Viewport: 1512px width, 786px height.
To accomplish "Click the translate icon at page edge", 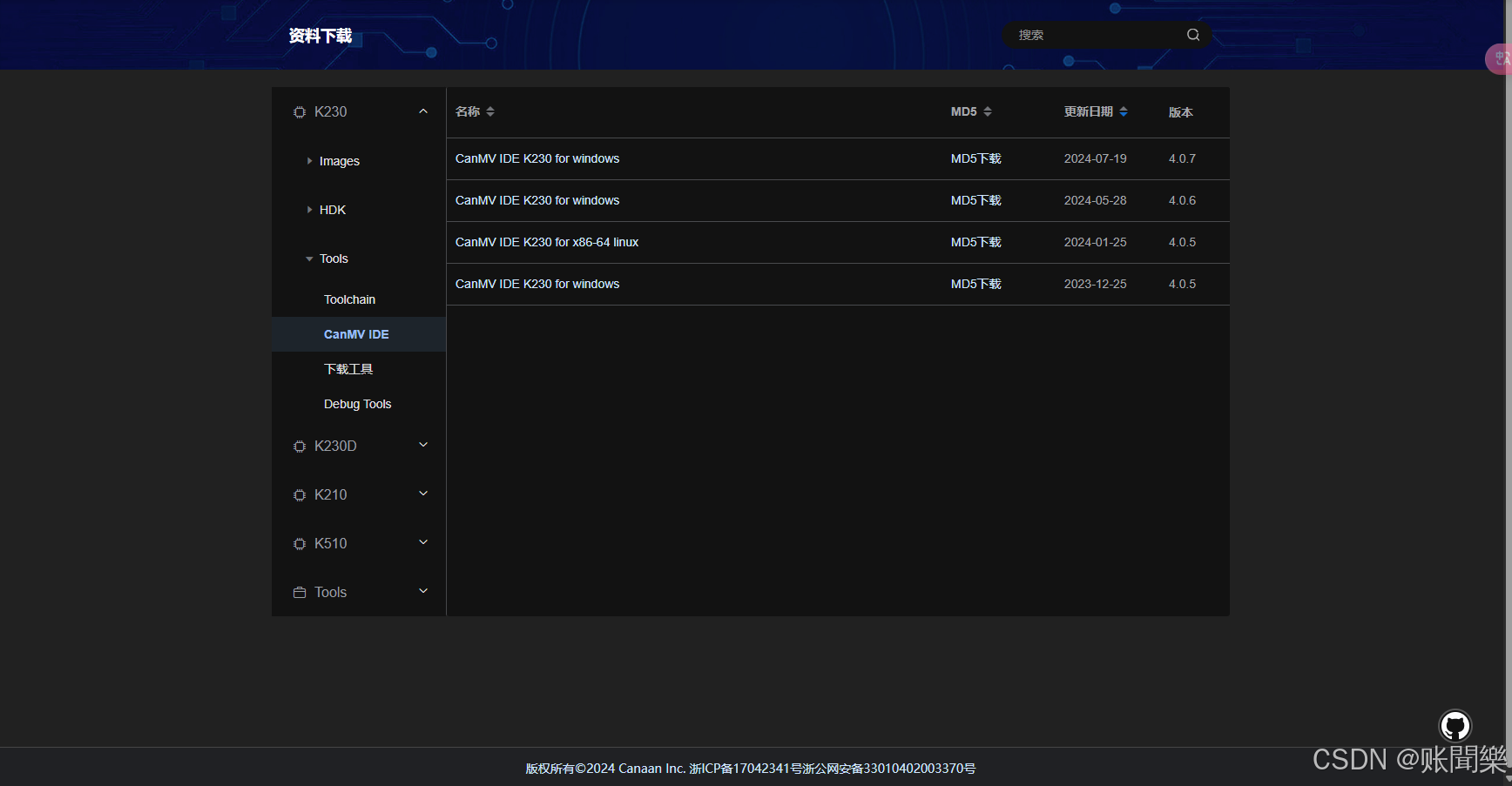I will [x=1501, y=58].
